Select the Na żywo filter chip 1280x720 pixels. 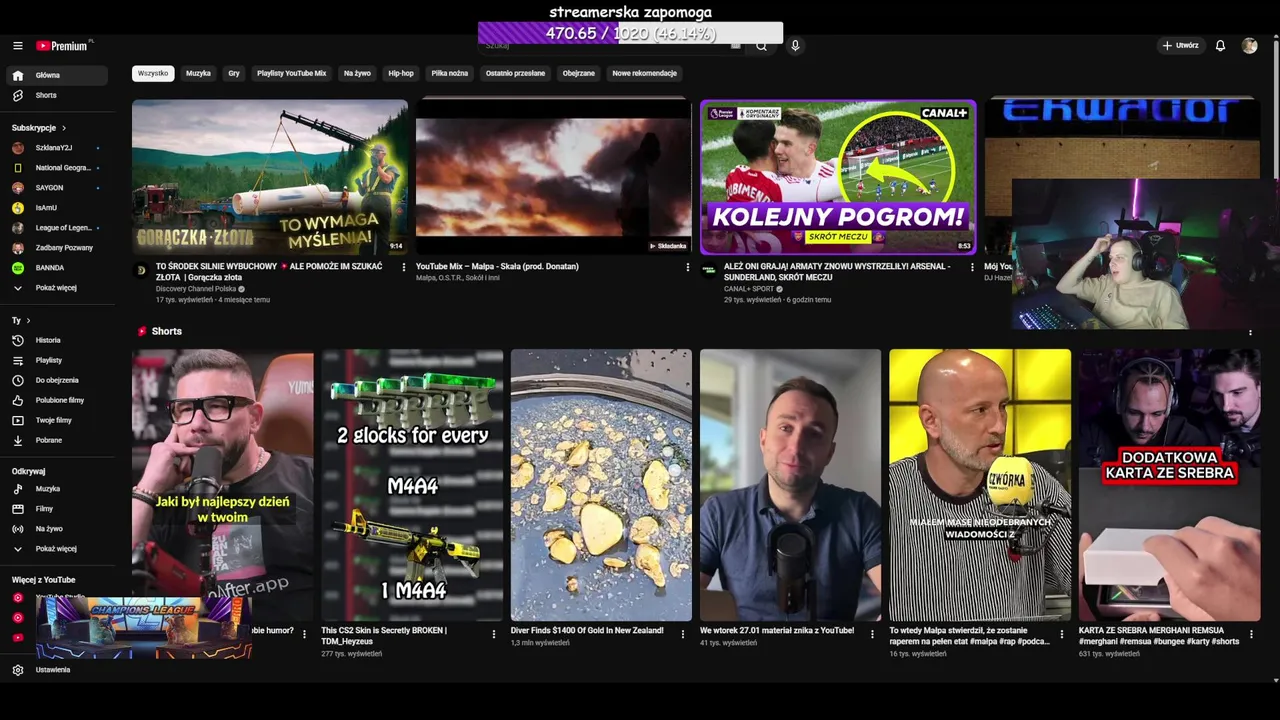point(357,73)
